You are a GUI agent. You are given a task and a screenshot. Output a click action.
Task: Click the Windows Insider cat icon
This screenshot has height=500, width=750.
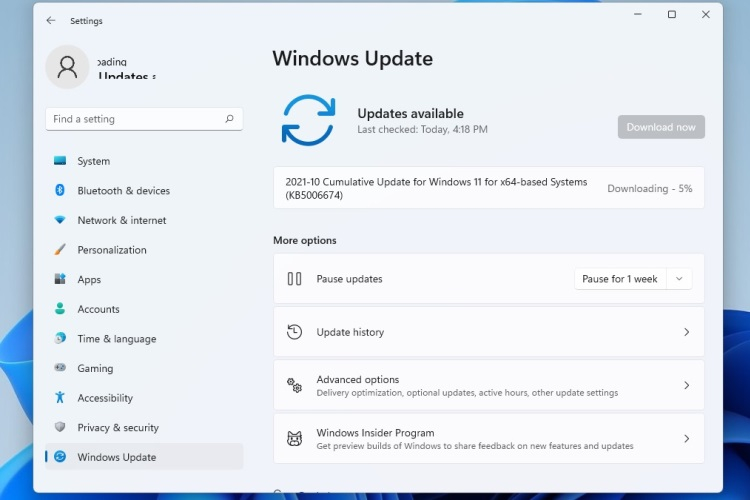pos(294,438)
